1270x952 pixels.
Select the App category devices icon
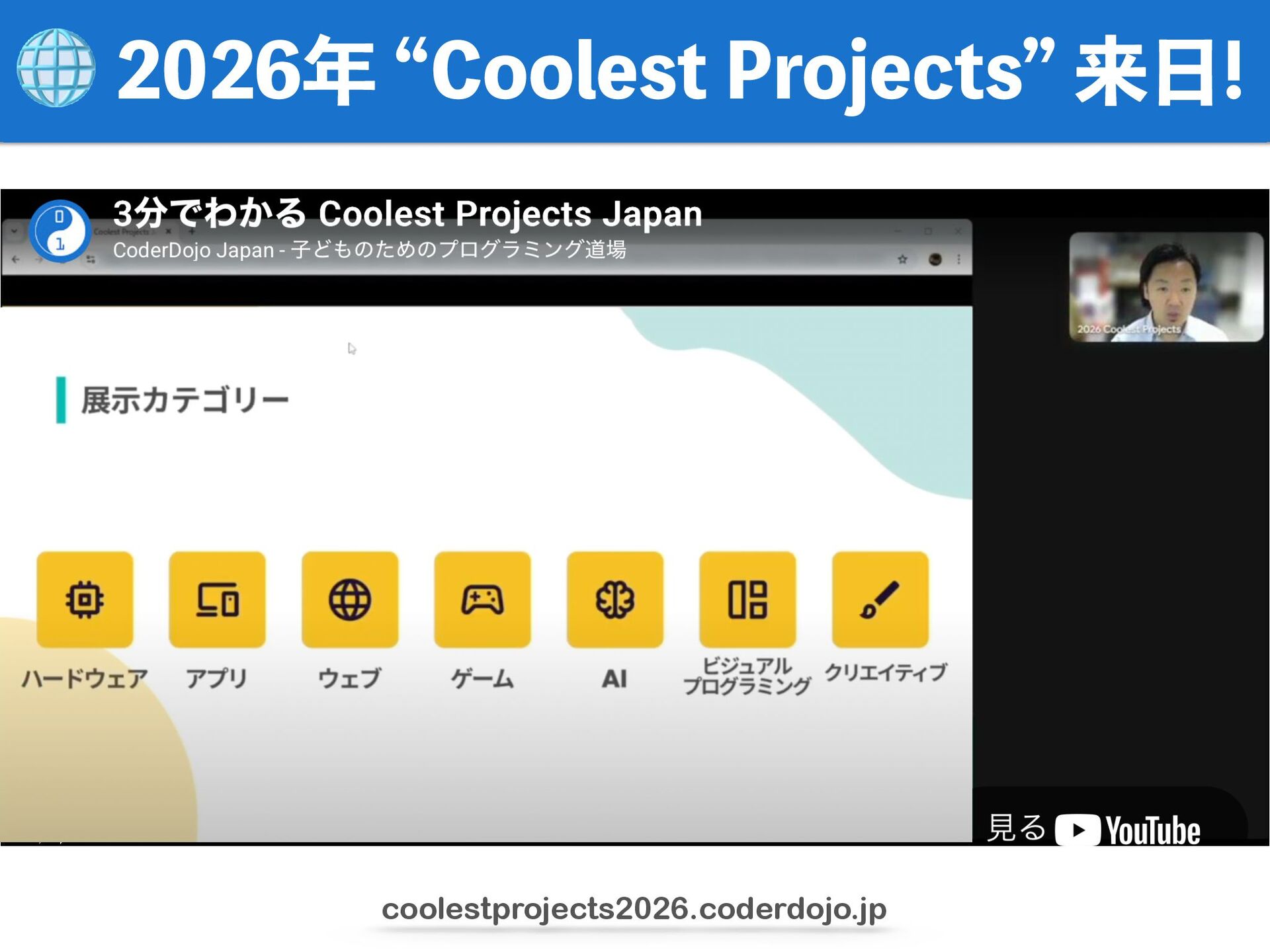coord(217,599)
